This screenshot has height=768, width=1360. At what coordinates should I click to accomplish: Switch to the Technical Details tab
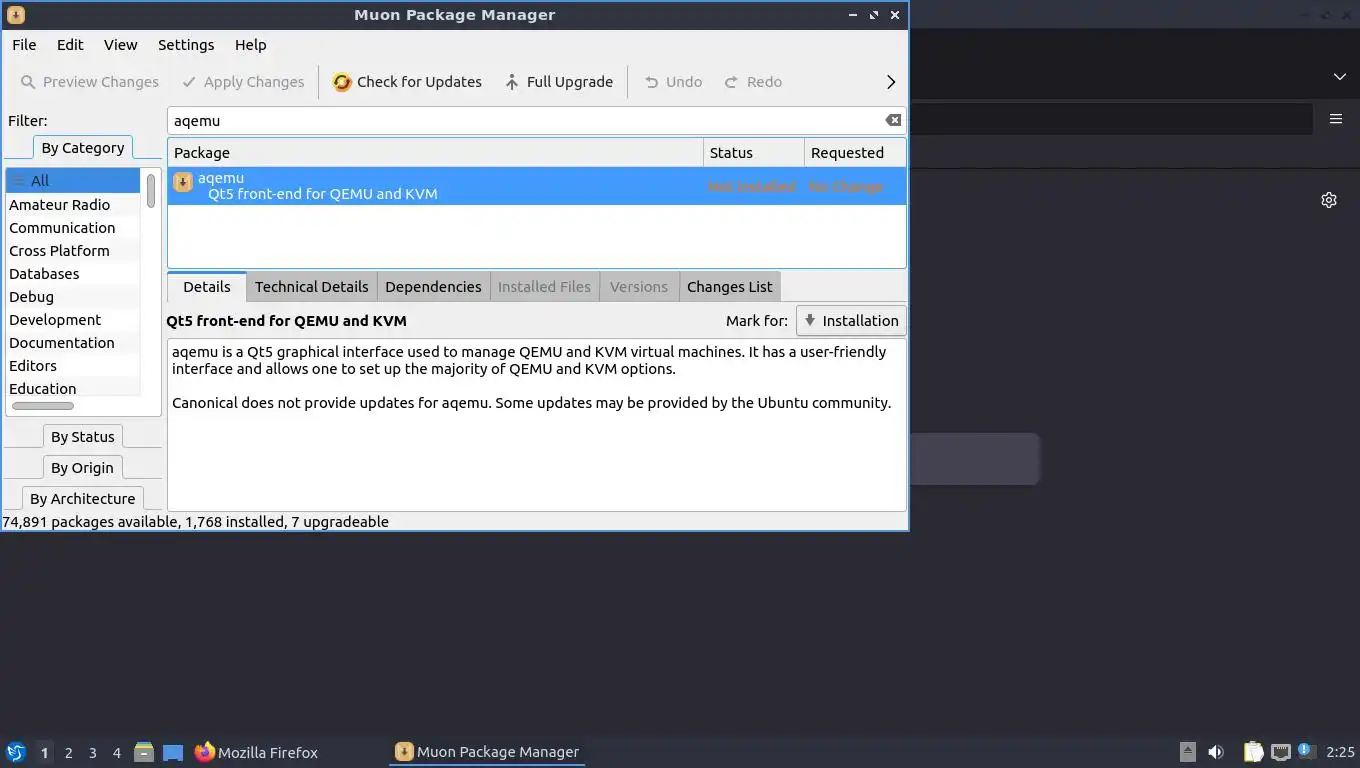[x=311, y=287]
